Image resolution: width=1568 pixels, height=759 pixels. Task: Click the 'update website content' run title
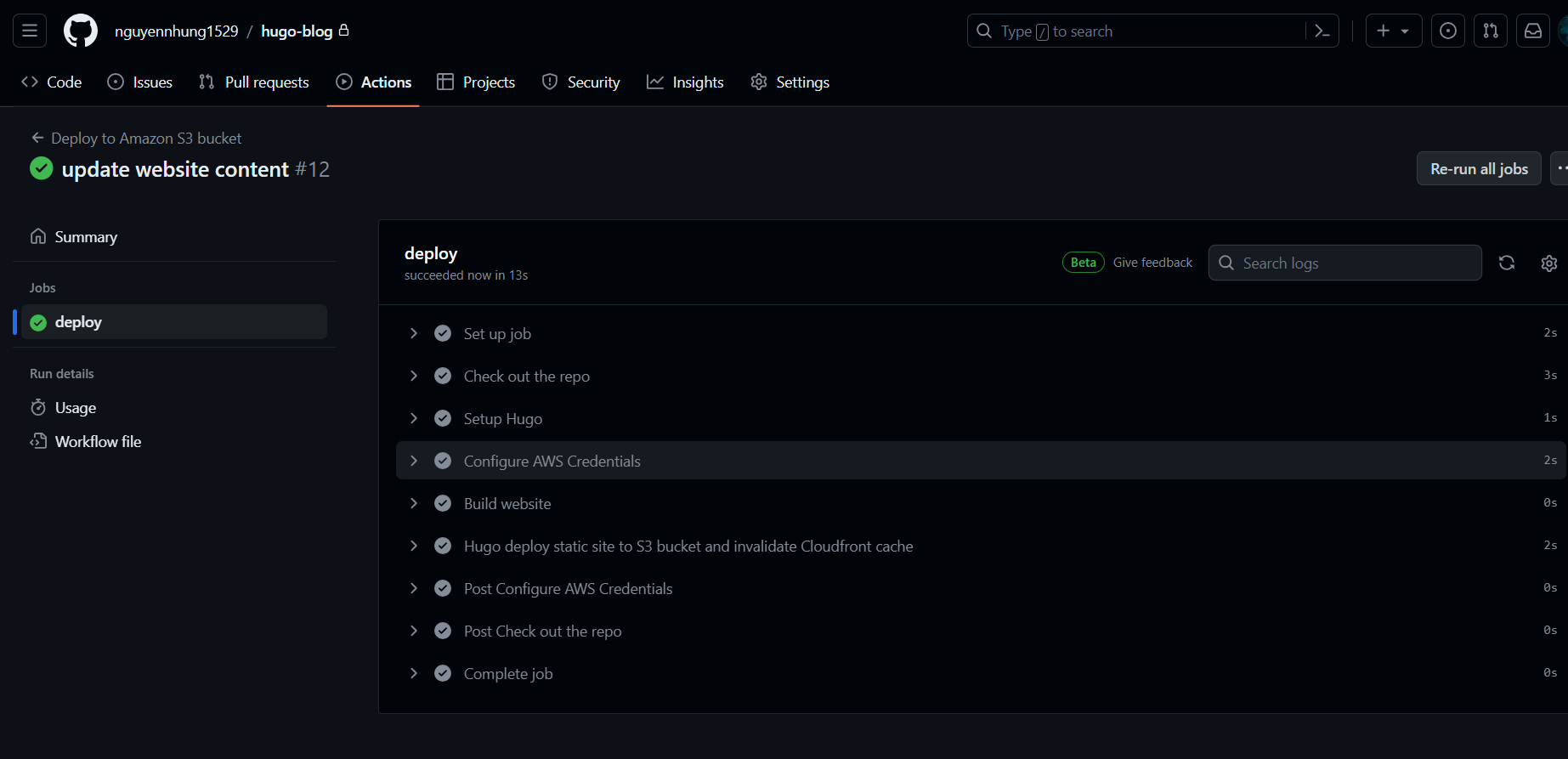pyautogui.click(x=175, y=169)
